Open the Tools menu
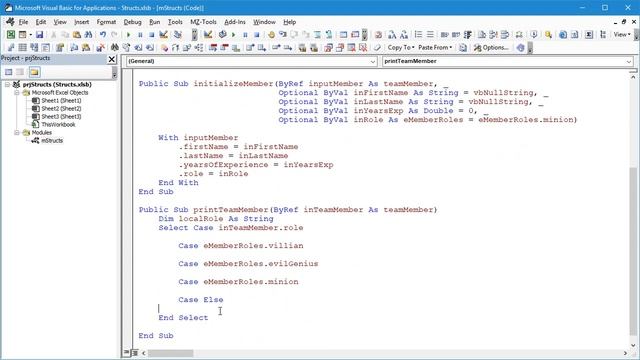The width and height of the screenshot is (640, 360). [x=175, y=22]
